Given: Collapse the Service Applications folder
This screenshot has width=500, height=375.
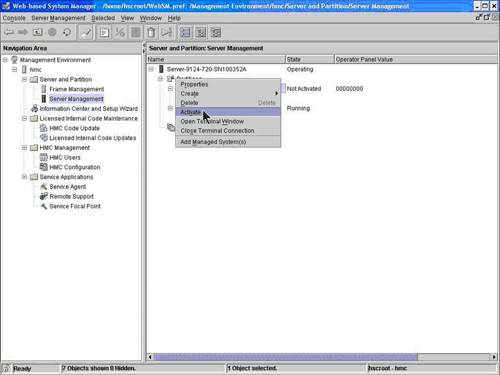Looking at the screenshot, I should (x=24, y=177).
